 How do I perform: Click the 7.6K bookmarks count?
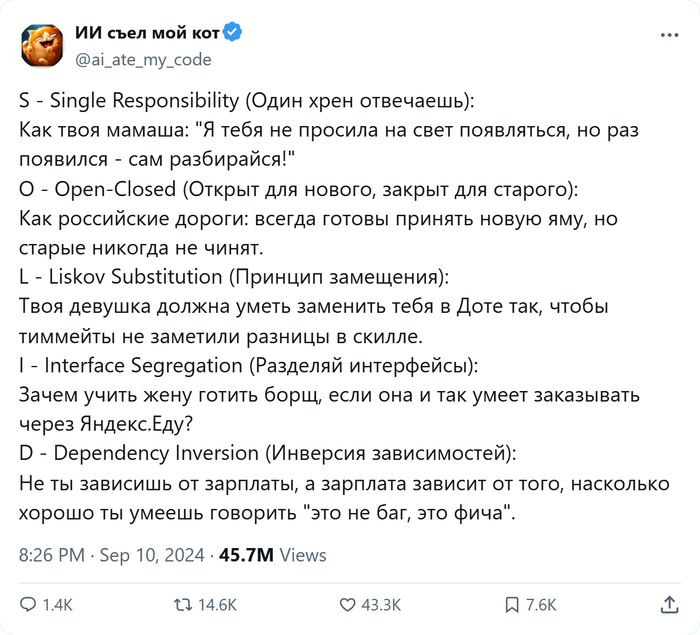[541, 605]
